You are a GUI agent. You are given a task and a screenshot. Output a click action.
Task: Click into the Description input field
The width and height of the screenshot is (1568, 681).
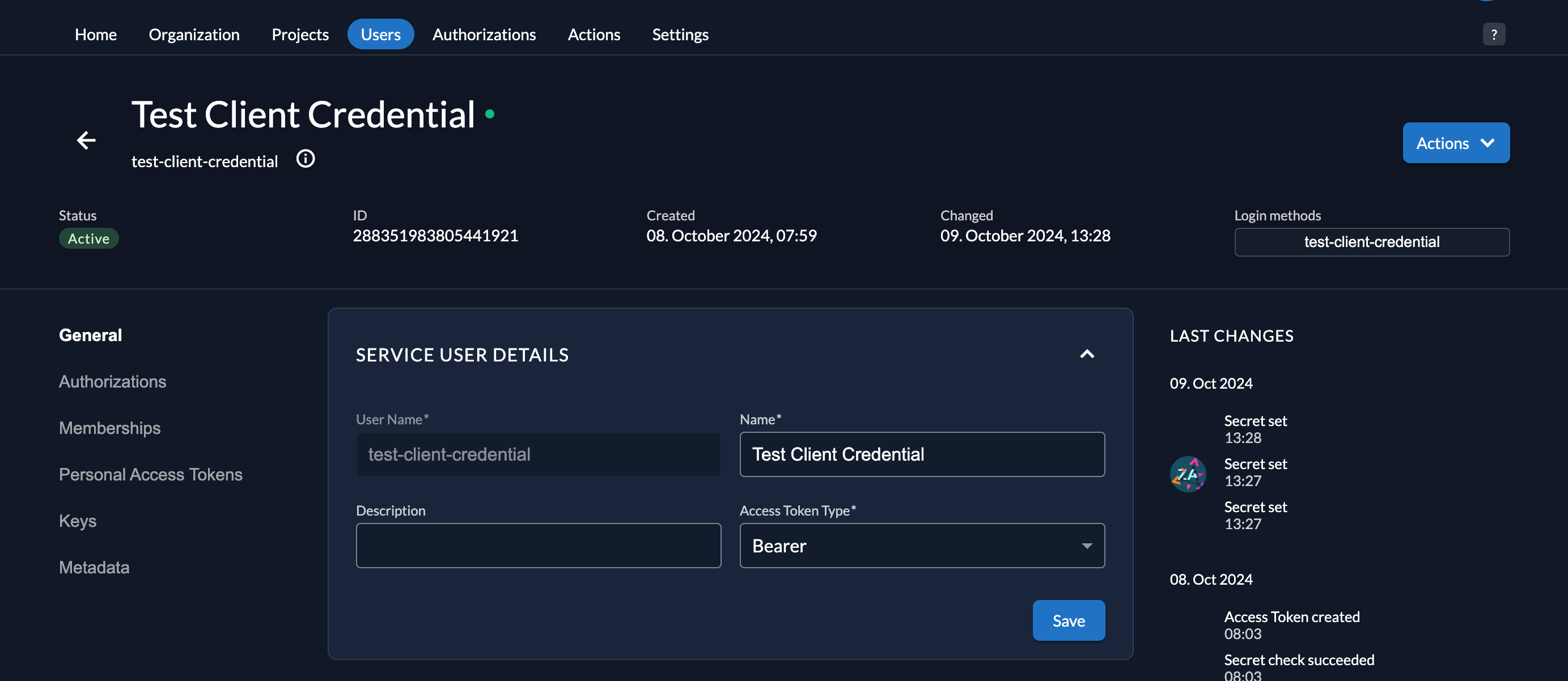538,545
